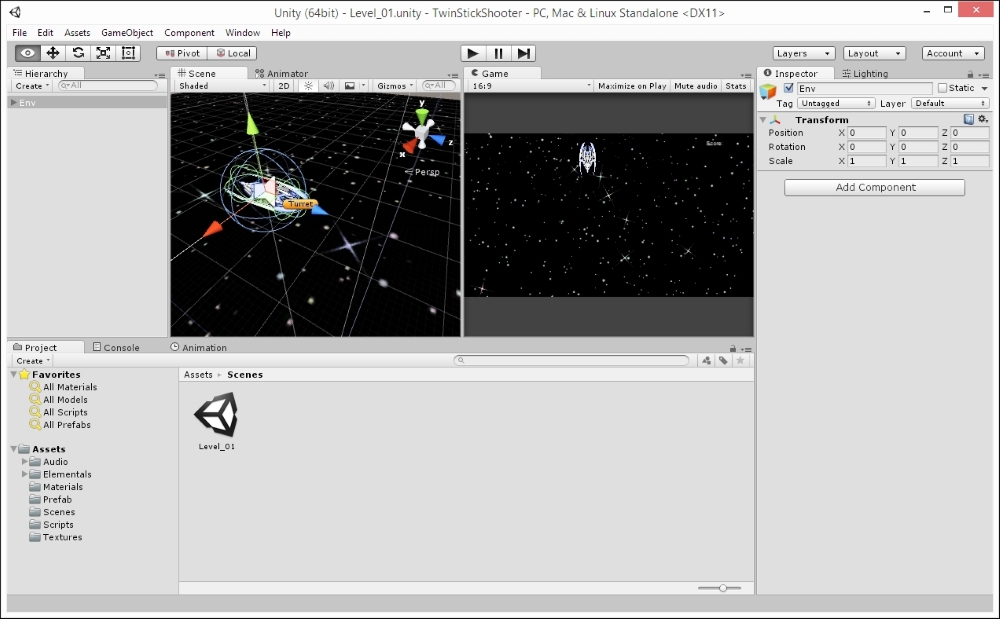The image size is (1000, 619).
Task: Toggle scene lighting sun icon
Action: point(309,86)
